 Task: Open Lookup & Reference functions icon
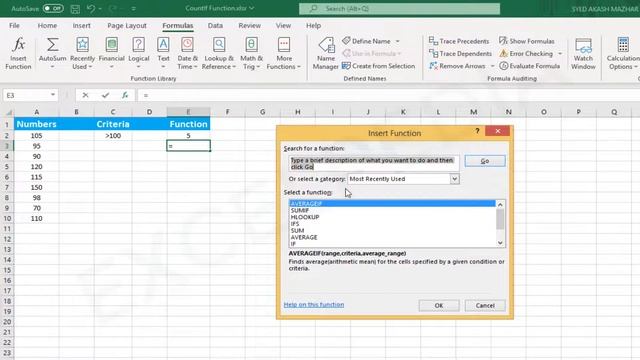219,44
